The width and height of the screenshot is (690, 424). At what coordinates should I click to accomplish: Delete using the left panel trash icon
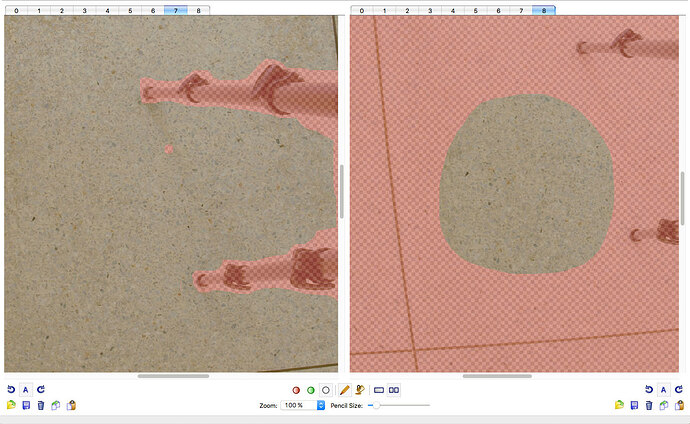pyautogui.click(x=40, y=405)
